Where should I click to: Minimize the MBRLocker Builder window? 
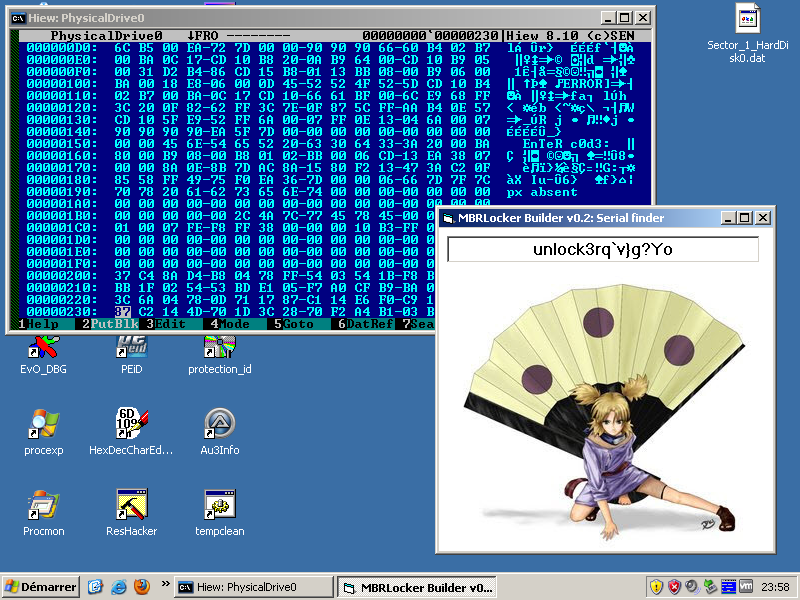coord(729,218)
